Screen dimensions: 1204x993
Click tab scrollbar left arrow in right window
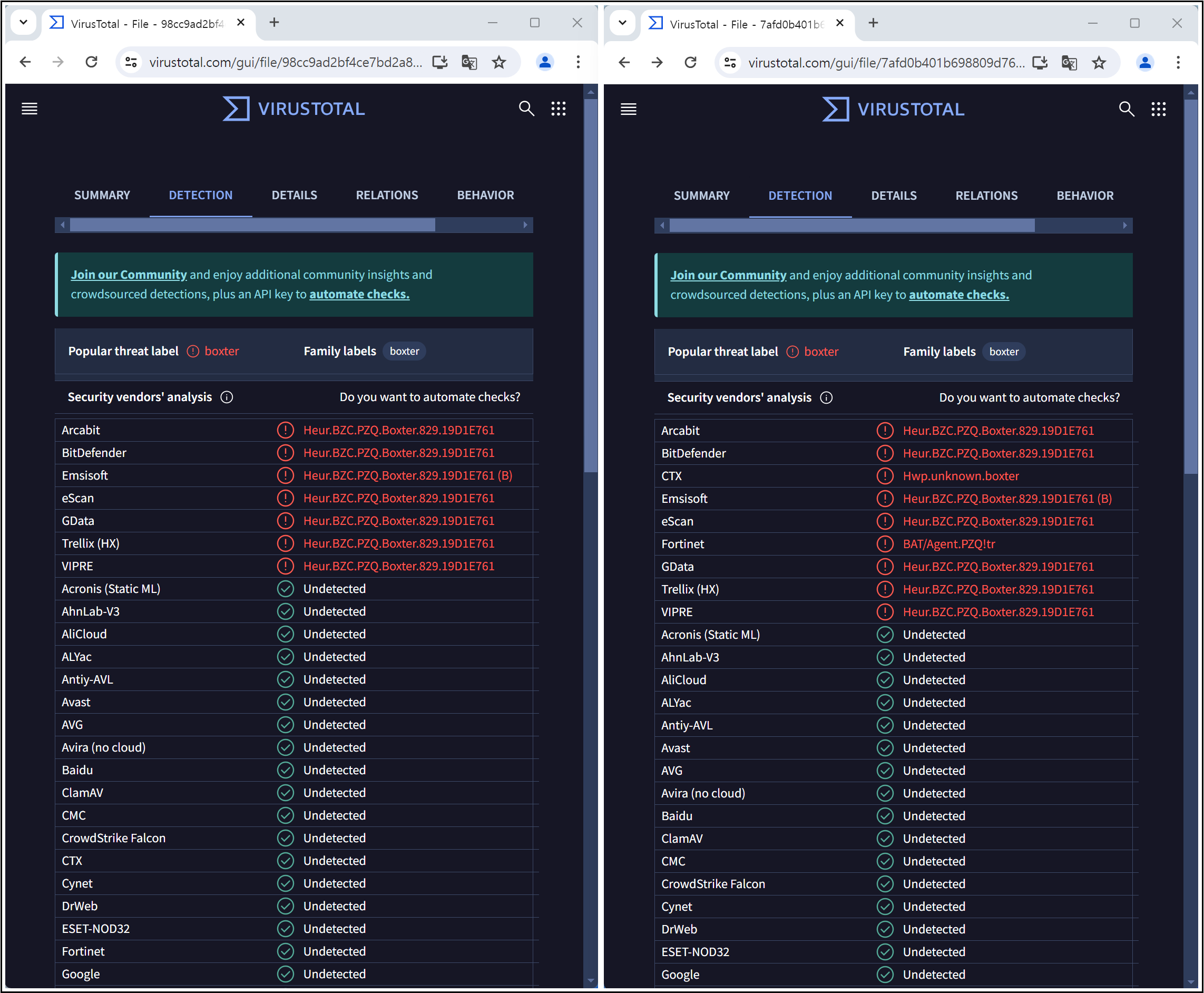coord(662,226)
